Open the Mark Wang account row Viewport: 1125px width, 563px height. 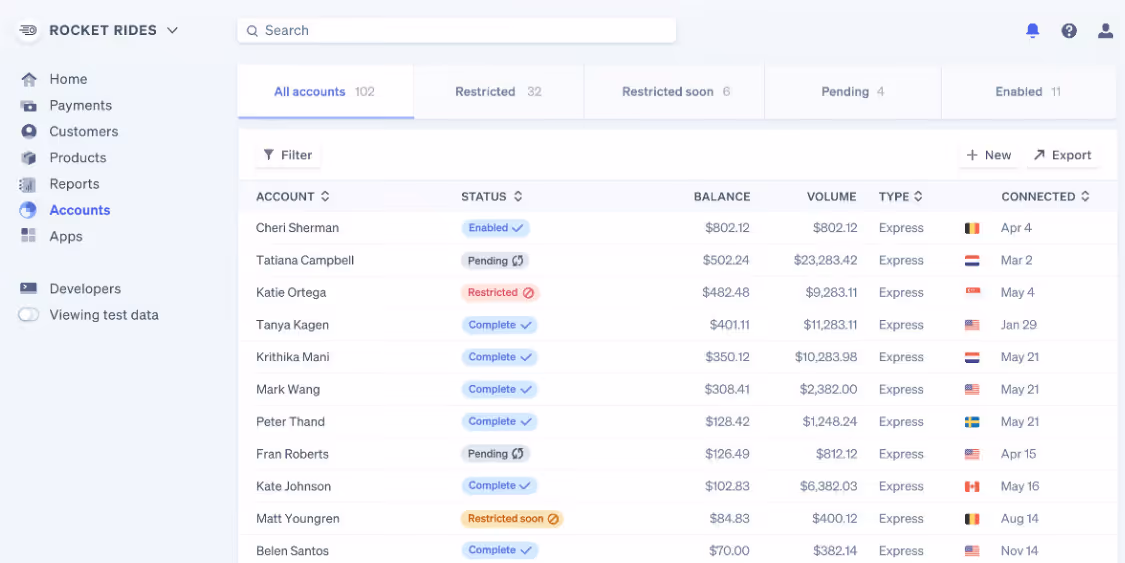click(x=677, y=389)
